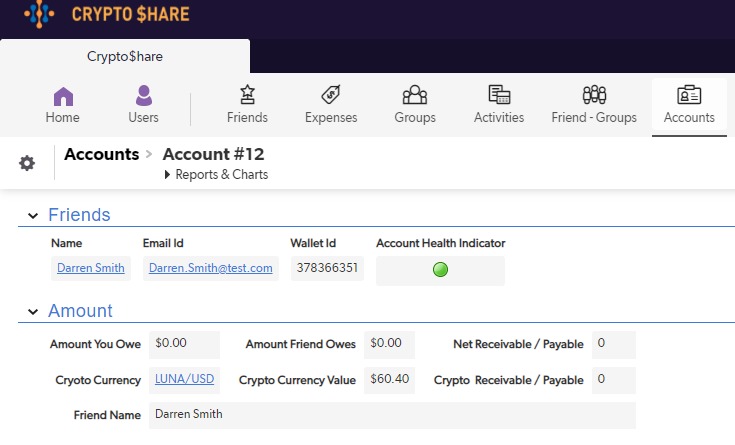Click the green health indicator dot
The height and width of the screenshot is (445, 735).
[440, 270]
